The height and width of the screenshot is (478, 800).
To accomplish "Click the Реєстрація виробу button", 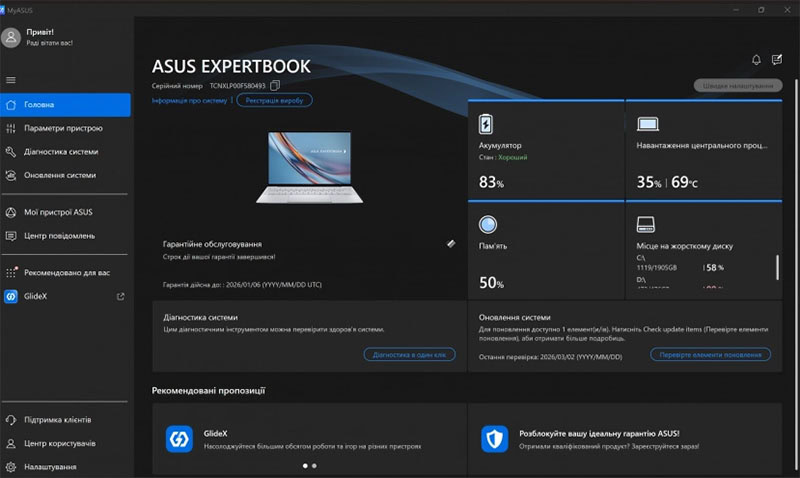I will coord(274,100).
